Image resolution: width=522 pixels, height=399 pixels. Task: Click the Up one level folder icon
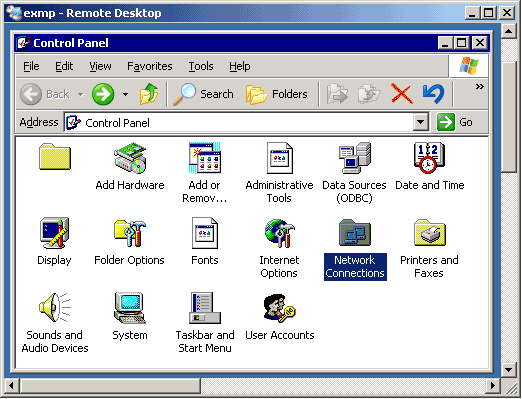click(149, 94)
